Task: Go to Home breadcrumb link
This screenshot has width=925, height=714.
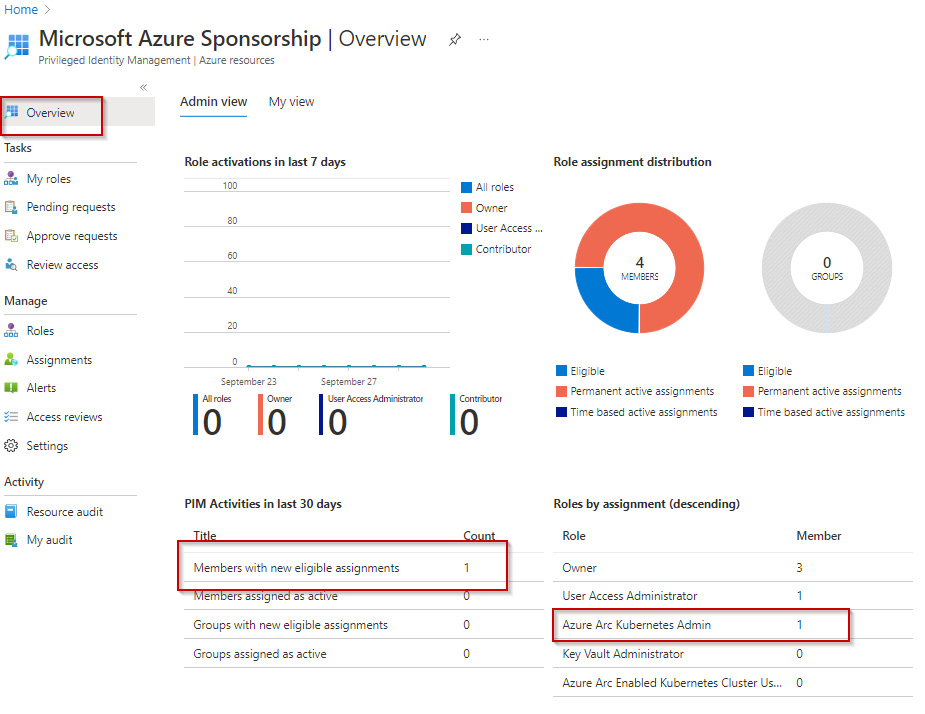Action: [21, 9]
